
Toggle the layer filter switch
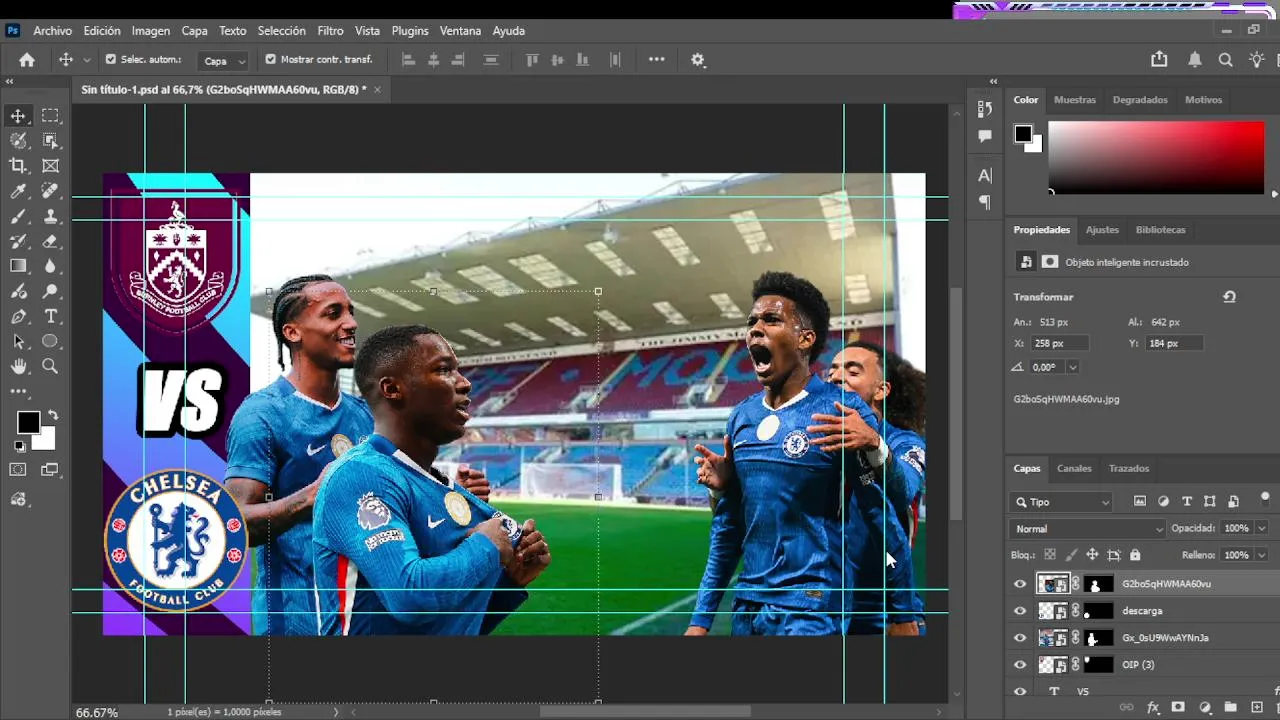1265,499
